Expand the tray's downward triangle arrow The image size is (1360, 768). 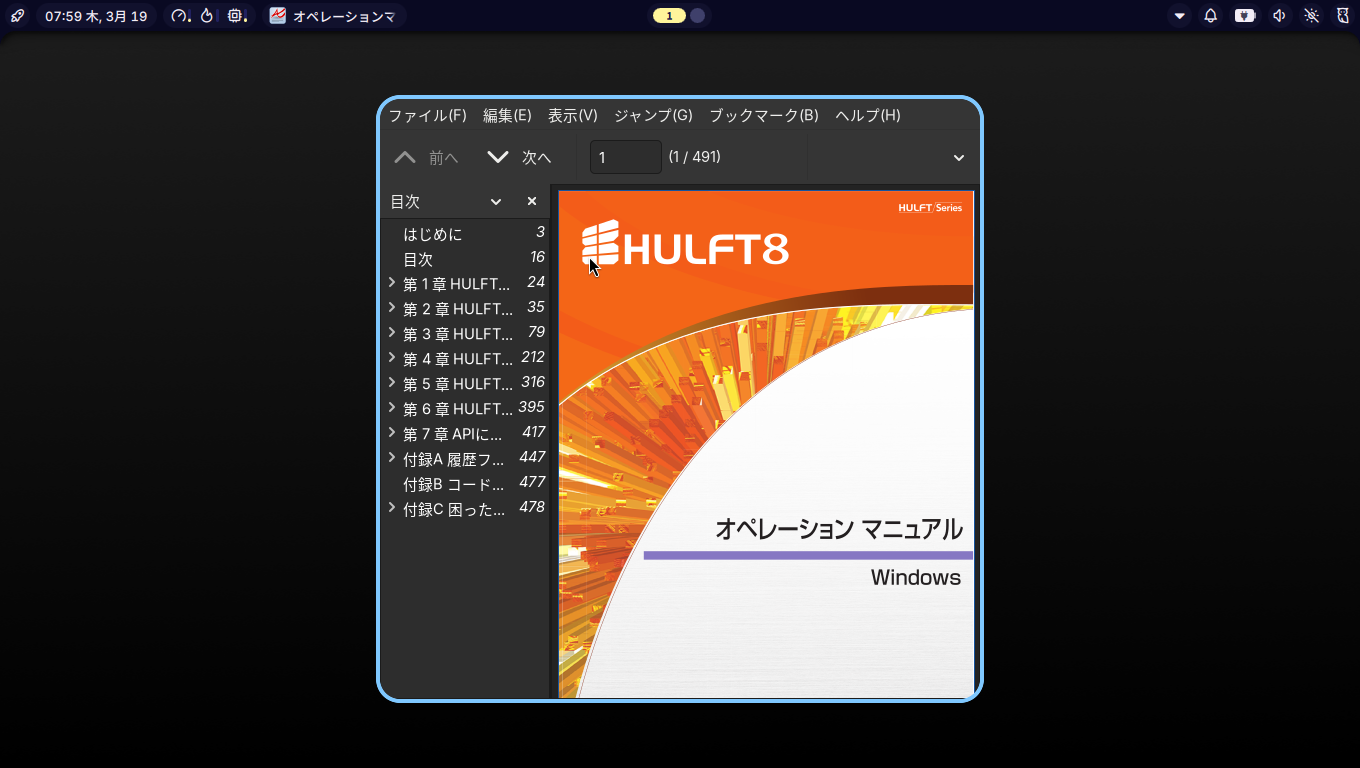coord(1180,16)
